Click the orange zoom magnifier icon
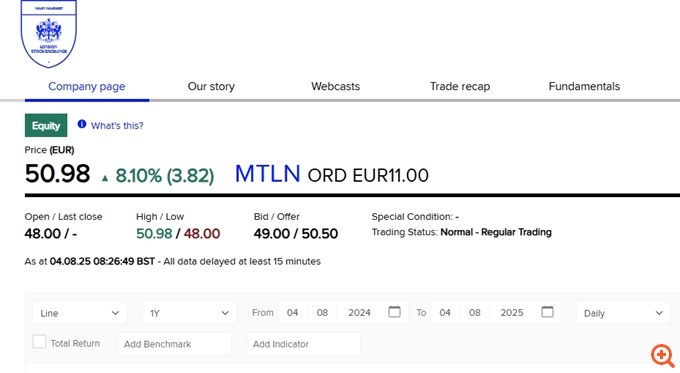Viewport: 680px width, 373px height. point(663,356)
